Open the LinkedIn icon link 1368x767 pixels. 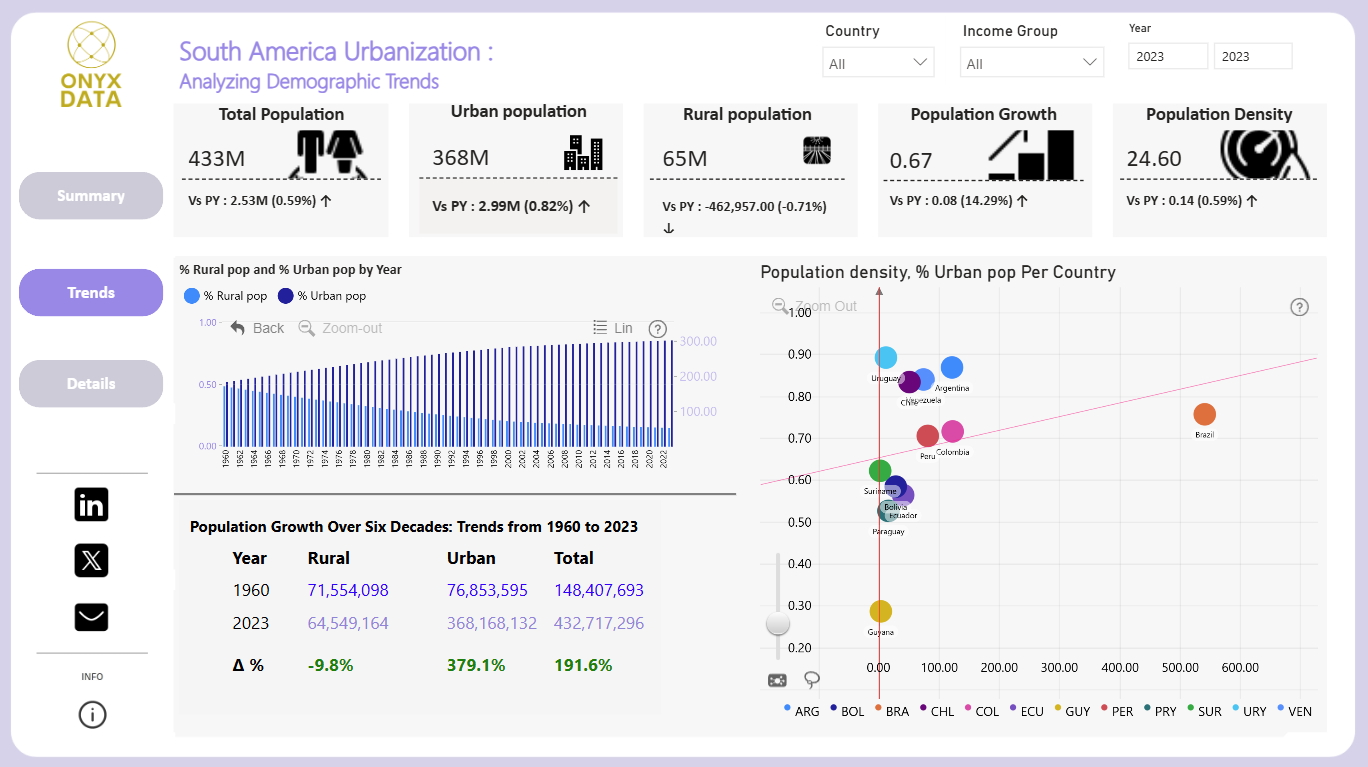(91, 505)
